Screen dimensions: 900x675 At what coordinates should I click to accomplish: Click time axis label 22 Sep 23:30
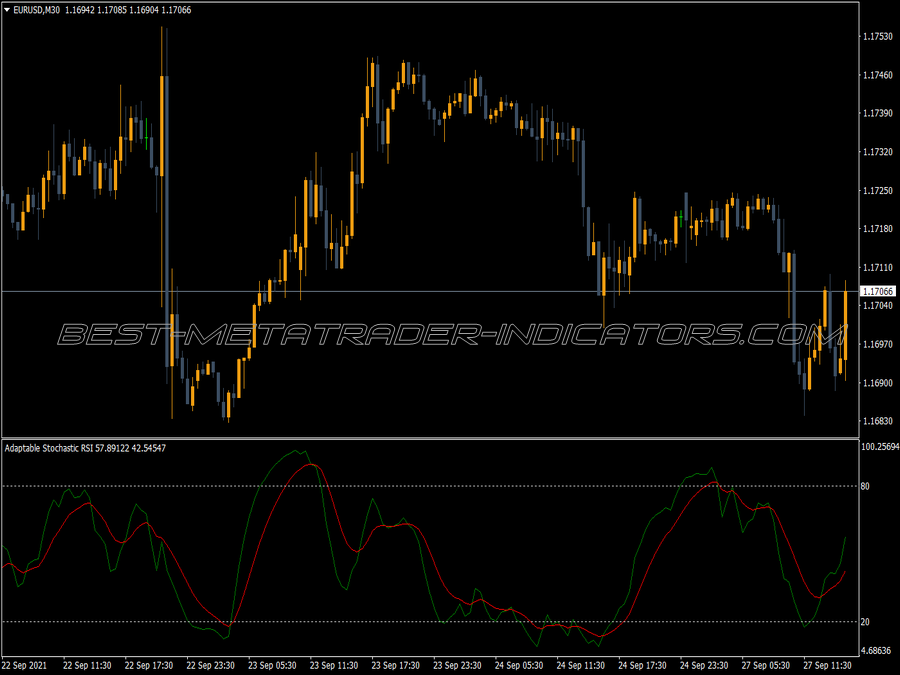pos(211,665)
